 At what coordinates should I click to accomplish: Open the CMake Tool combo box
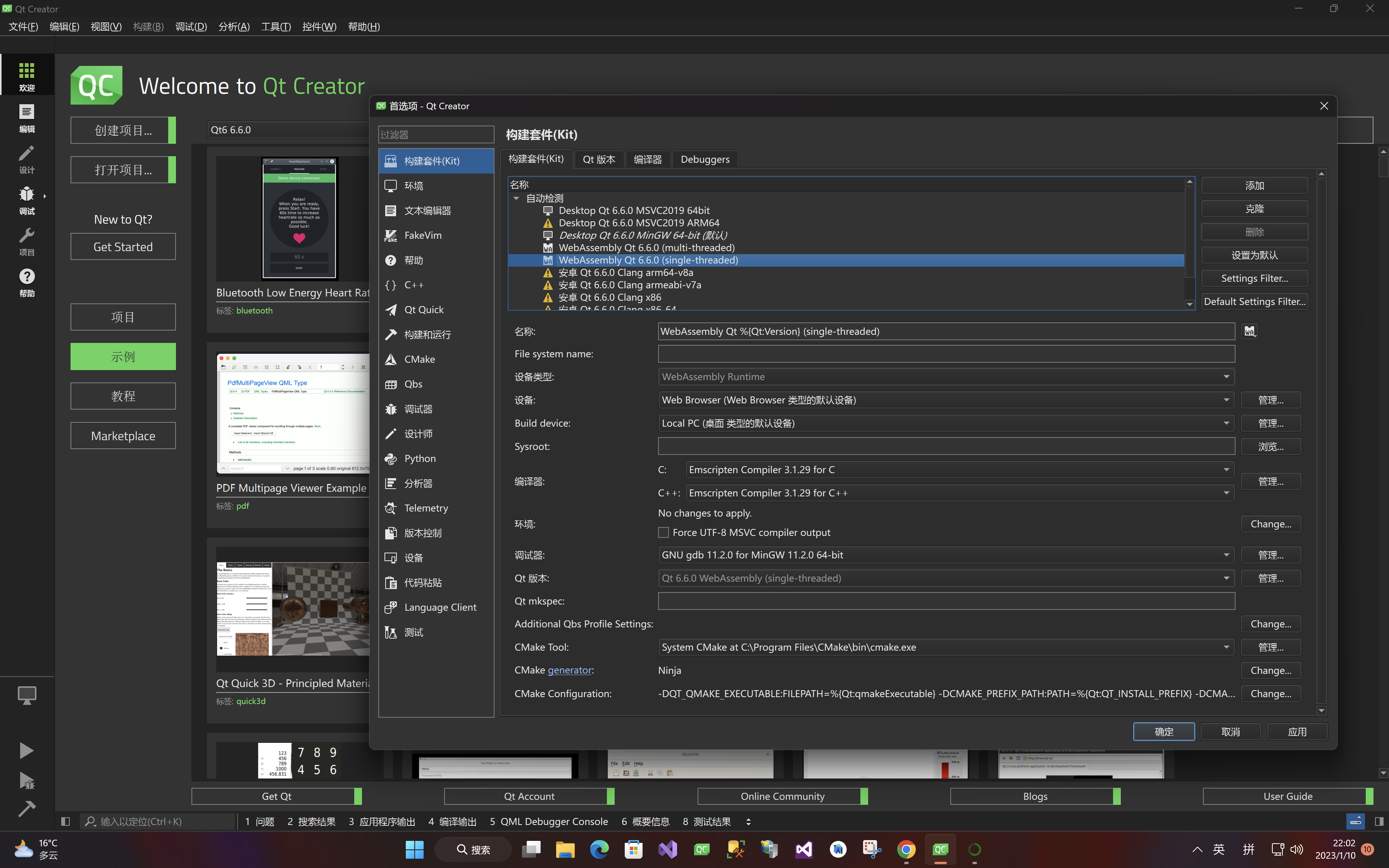coord(946,647)
